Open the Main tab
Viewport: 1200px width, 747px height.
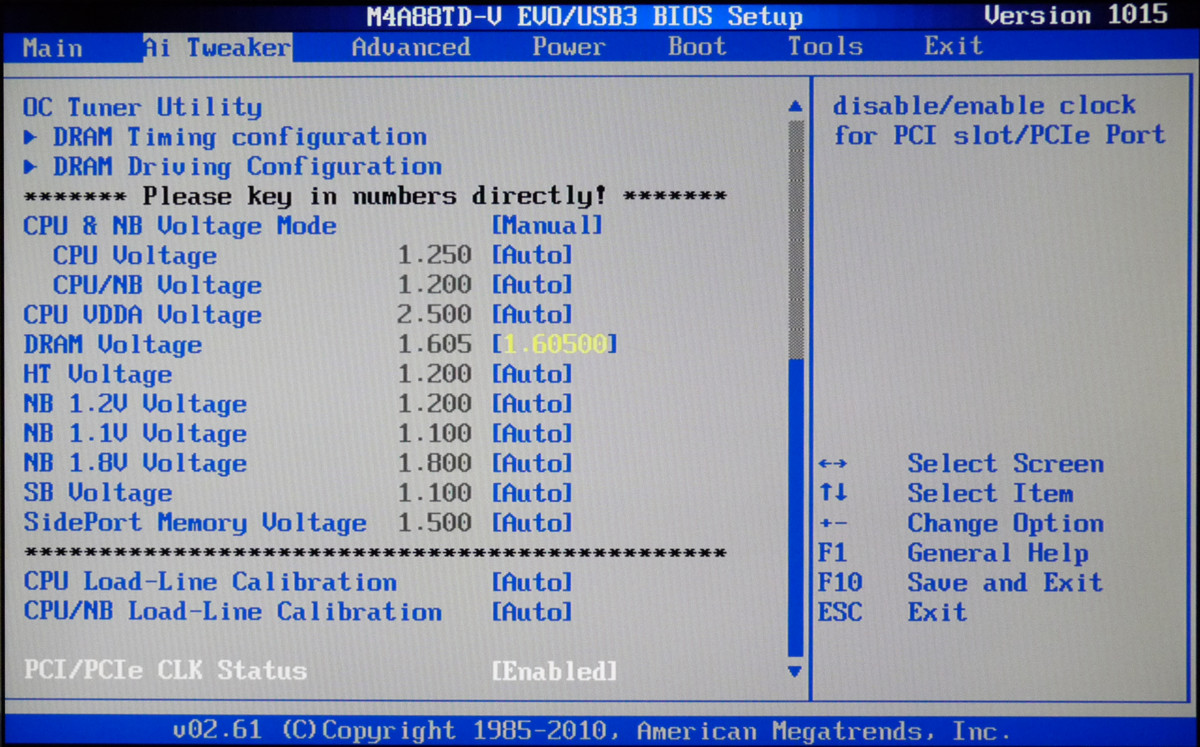pos(51,47)
